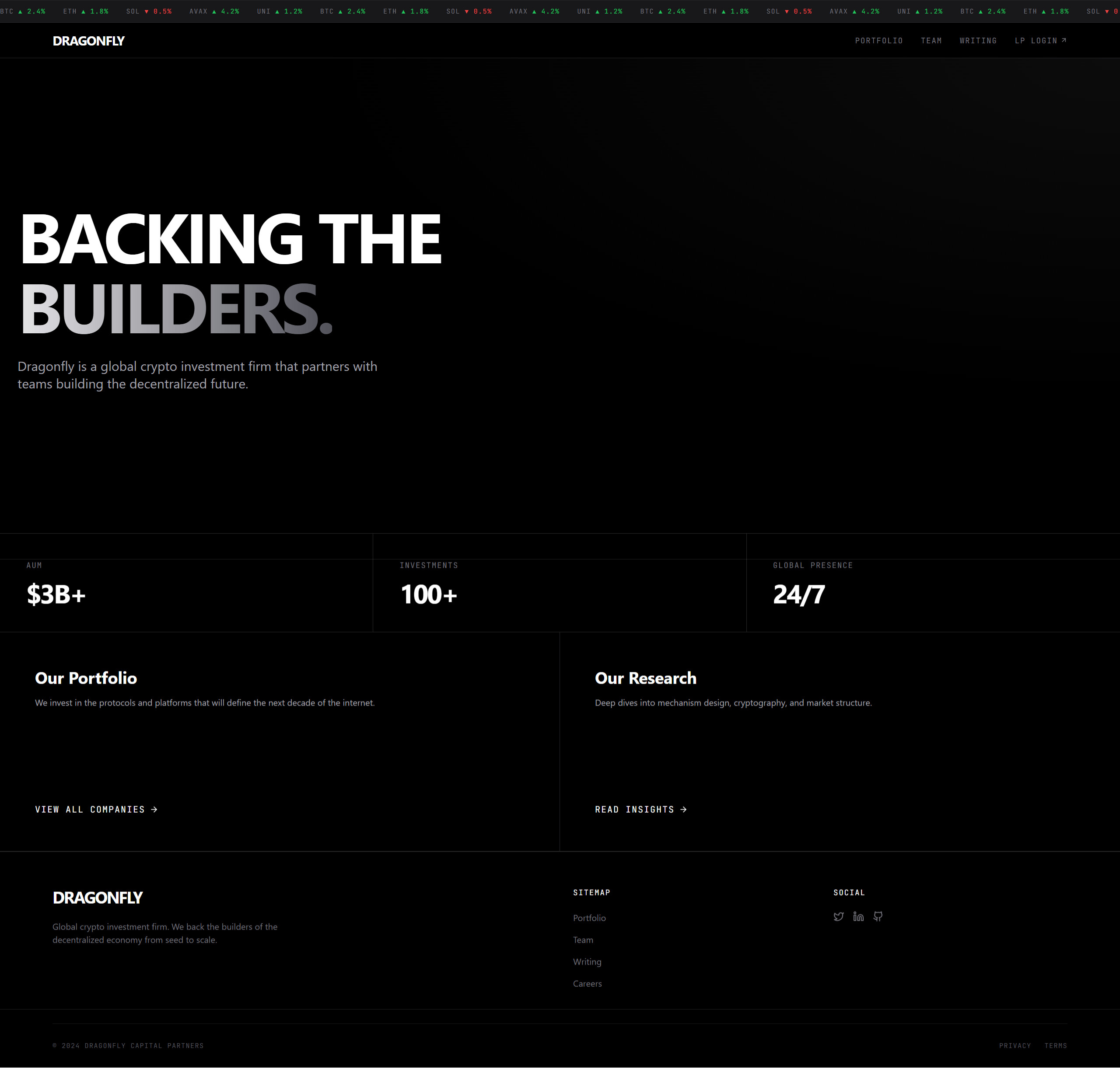This screenshot has height=1069, width=1120.
Task: Open Portfolio in top navigation
Action: tap(878, 41)
